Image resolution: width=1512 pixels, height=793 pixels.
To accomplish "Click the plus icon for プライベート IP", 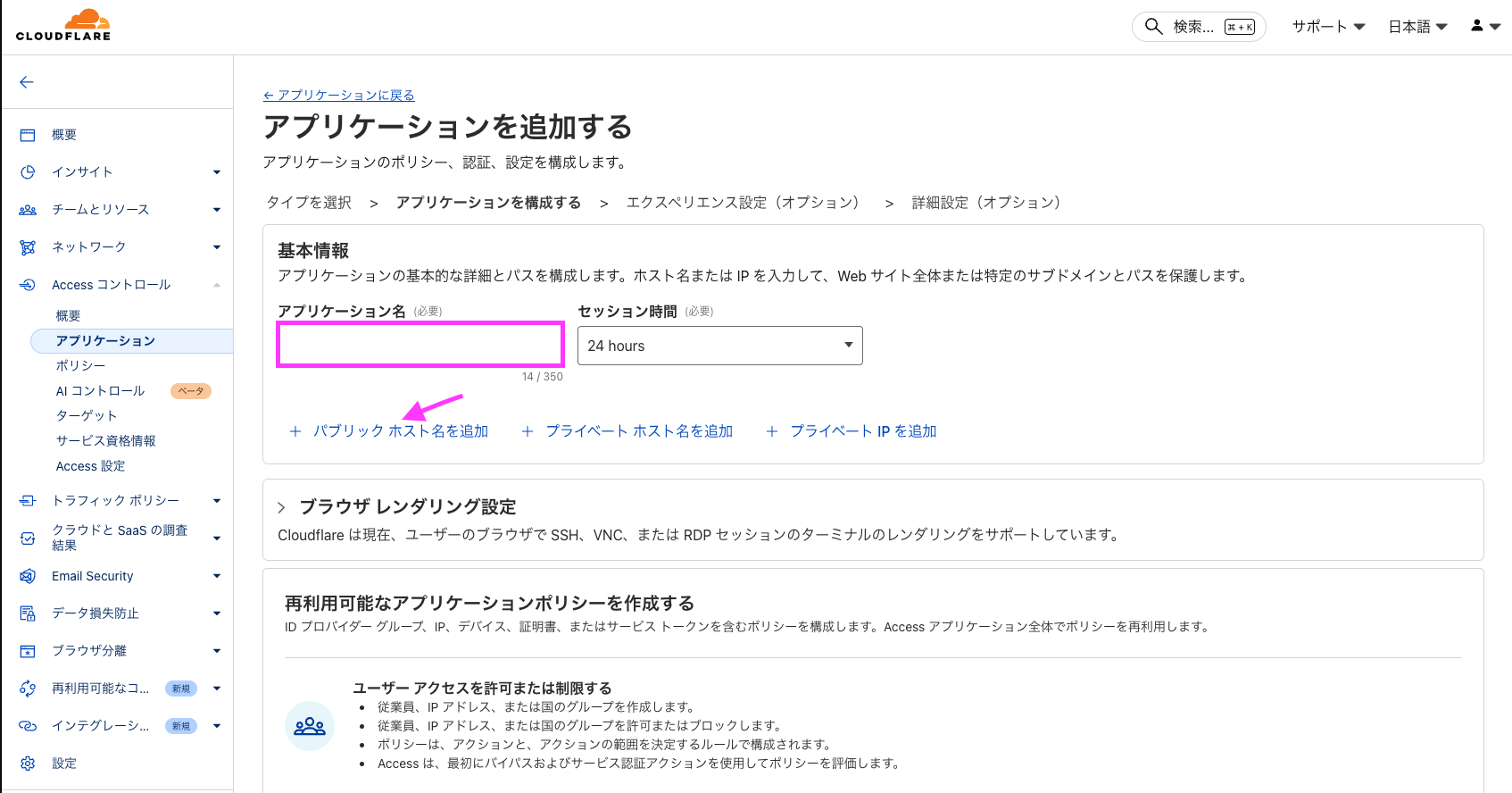I will pyautogui.click(x=772, y=431).
